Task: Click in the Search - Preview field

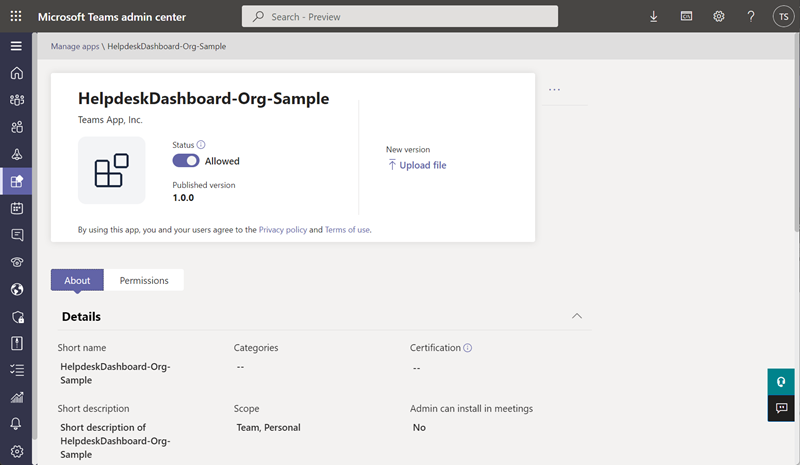Action: point(399,16)
